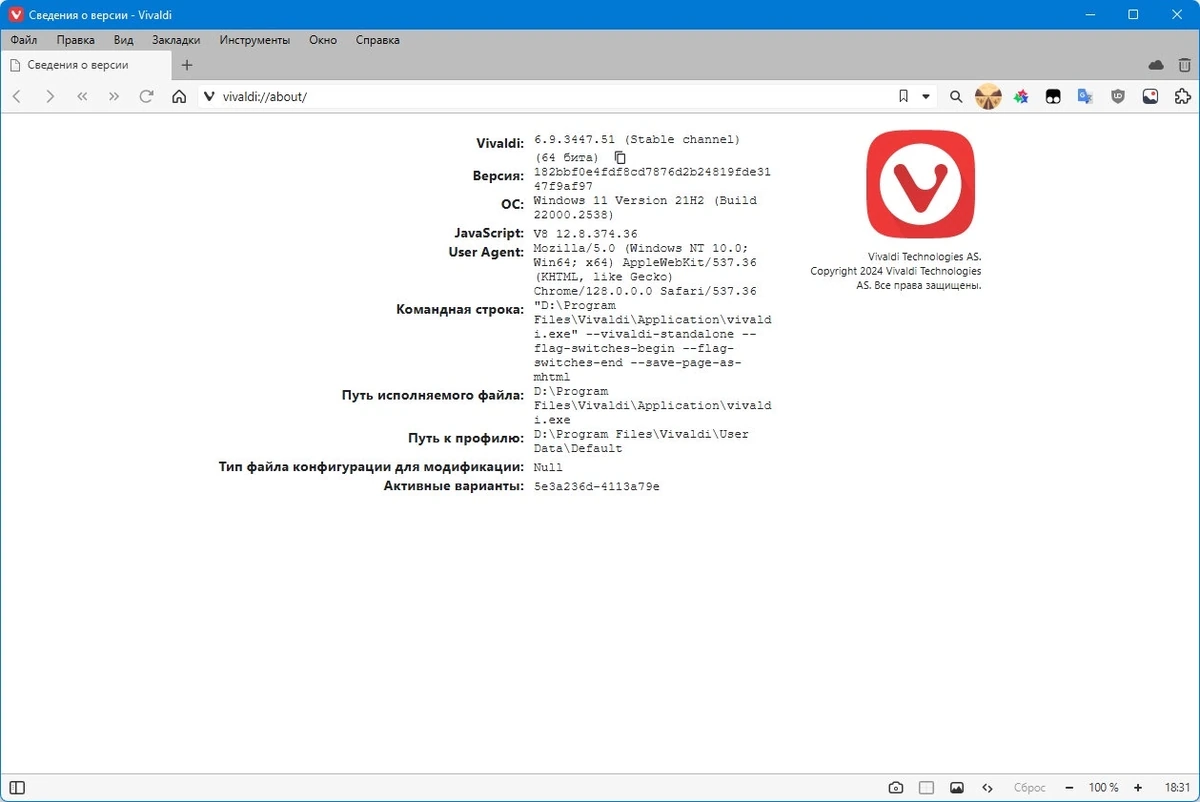Click the Vivaldi site info icon in address bar
Image resolution: width=1200 pixels, height=802 pixels.
pyautogui.click(x=209, y=97)
